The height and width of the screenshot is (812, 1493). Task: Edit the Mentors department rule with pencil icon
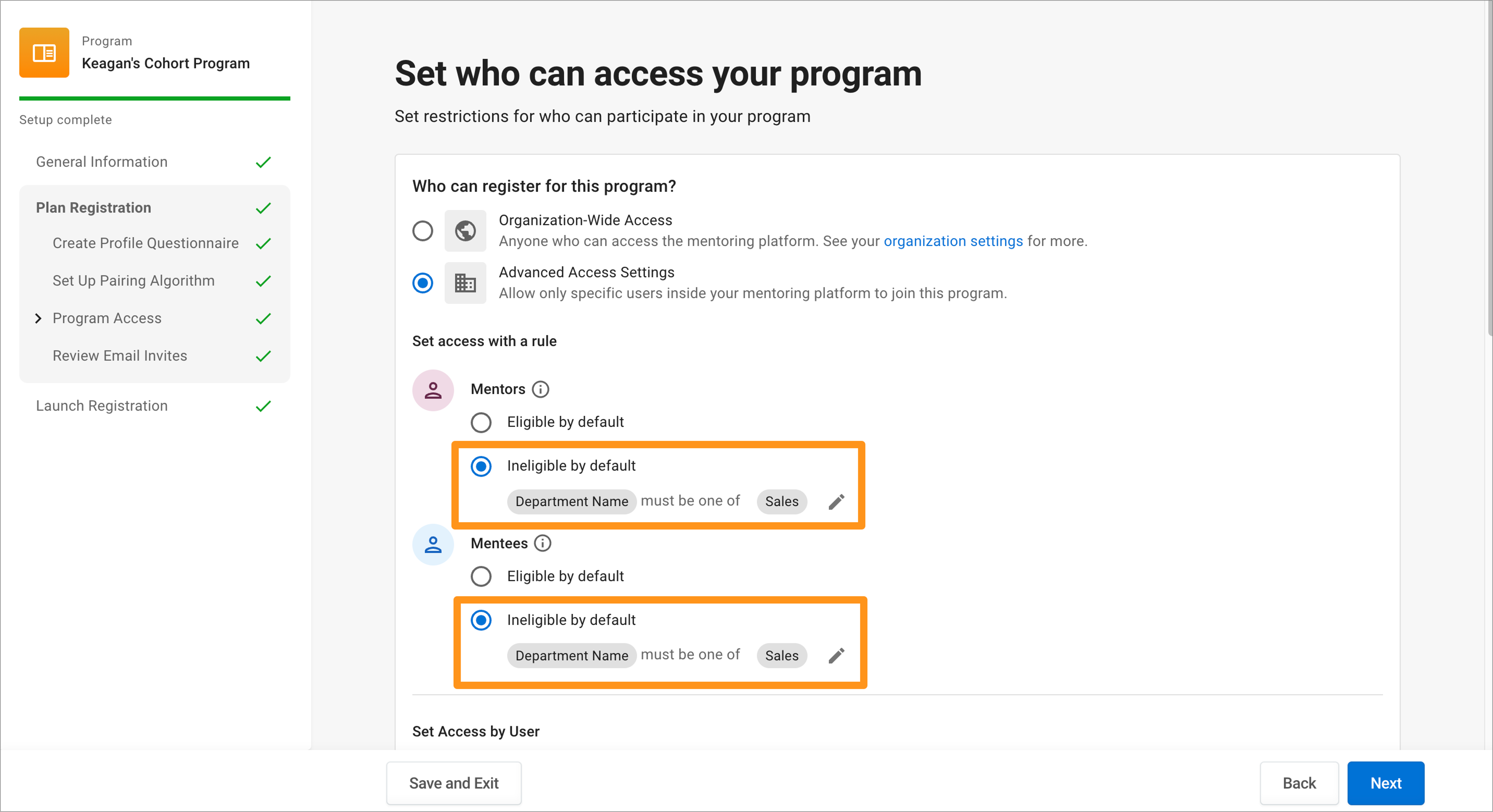coord(836,501)
